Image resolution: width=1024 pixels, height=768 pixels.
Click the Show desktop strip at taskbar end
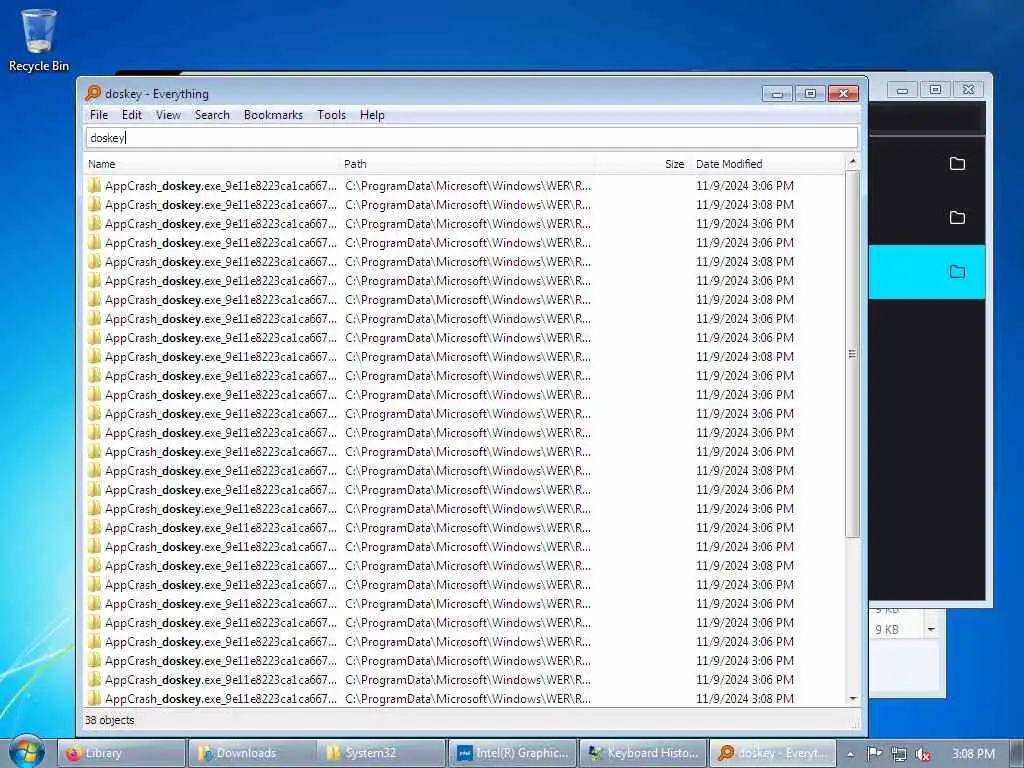(1016, 753)
